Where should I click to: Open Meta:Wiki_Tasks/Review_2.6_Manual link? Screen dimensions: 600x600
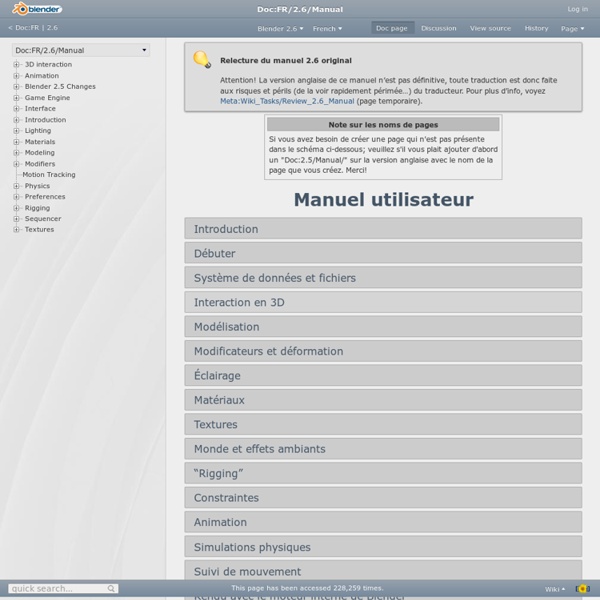click(287, 101)
